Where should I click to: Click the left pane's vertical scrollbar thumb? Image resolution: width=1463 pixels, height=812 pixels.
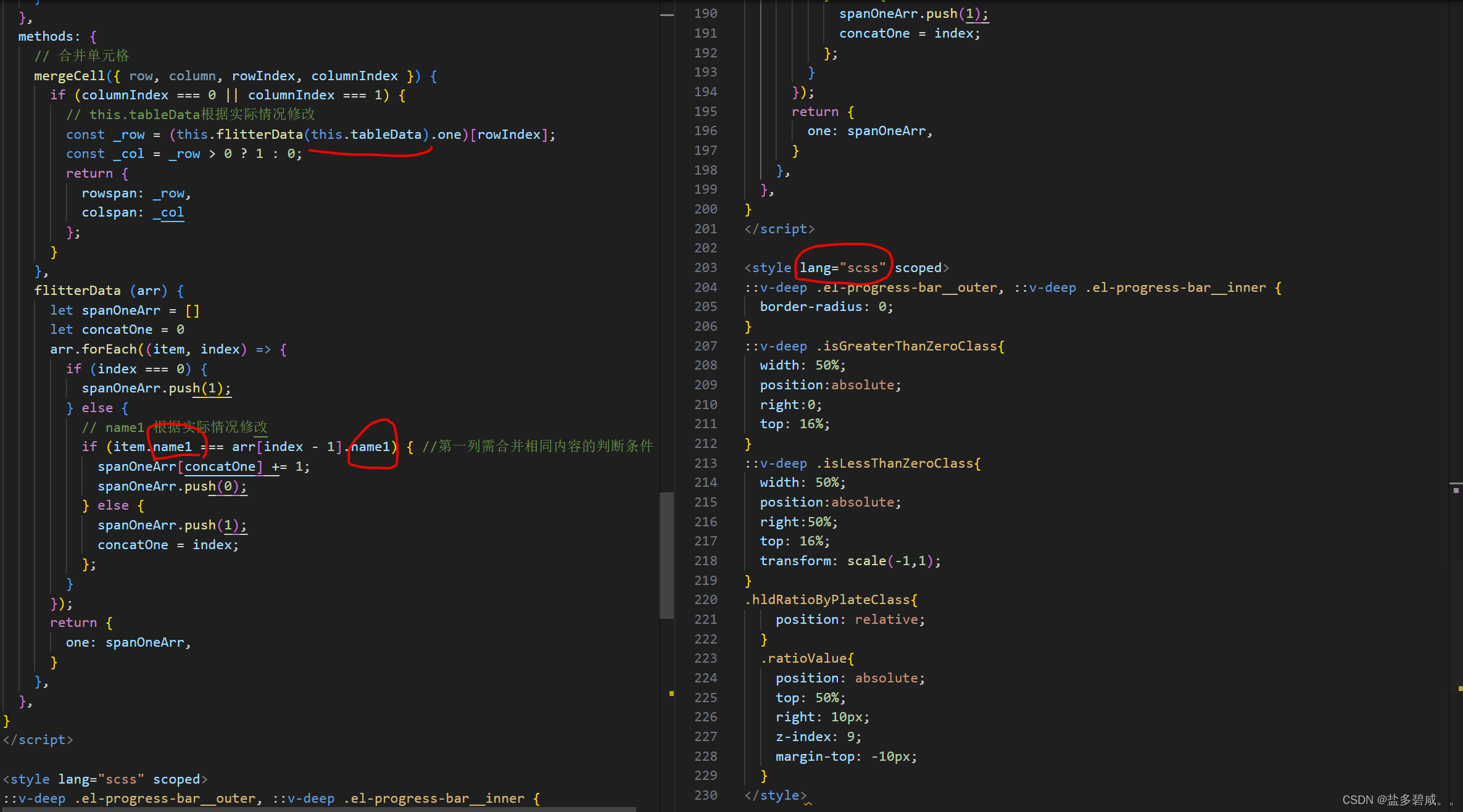point(666,554)
